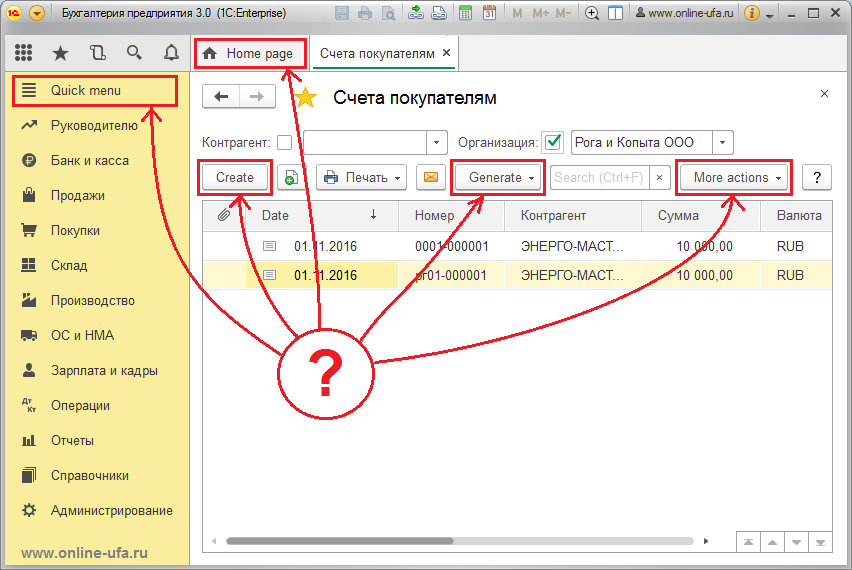Click the envelope send email icon
Image resolution: width=852 pixels, height=570 pixels.
pos(431,178)
